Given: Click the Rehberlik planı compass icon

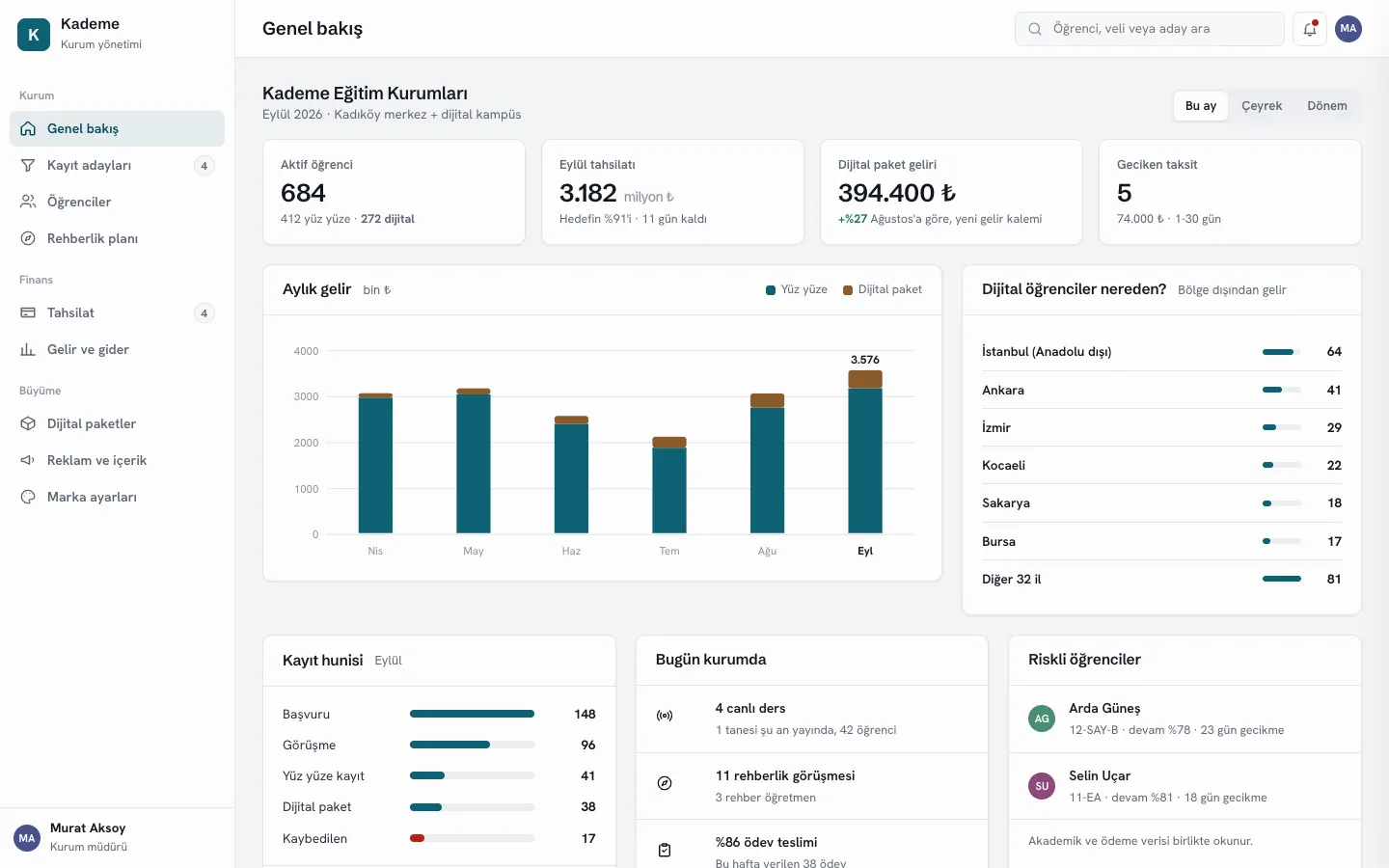Looking at the screenshot, I should [x=28, y=238].
